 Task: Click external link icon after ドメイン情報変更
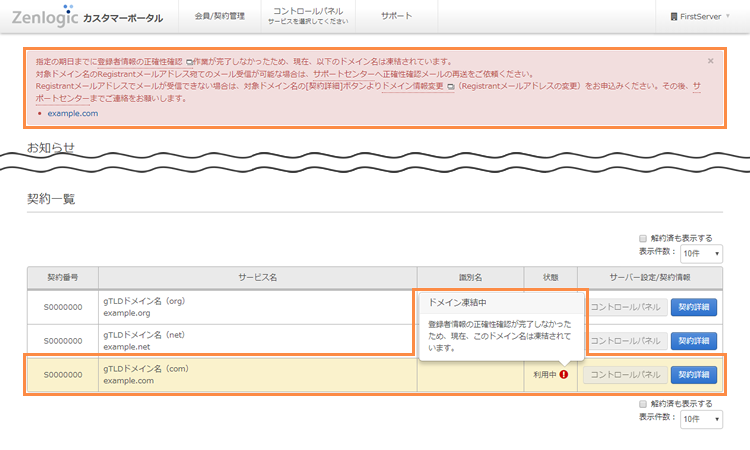coord(450,87)
